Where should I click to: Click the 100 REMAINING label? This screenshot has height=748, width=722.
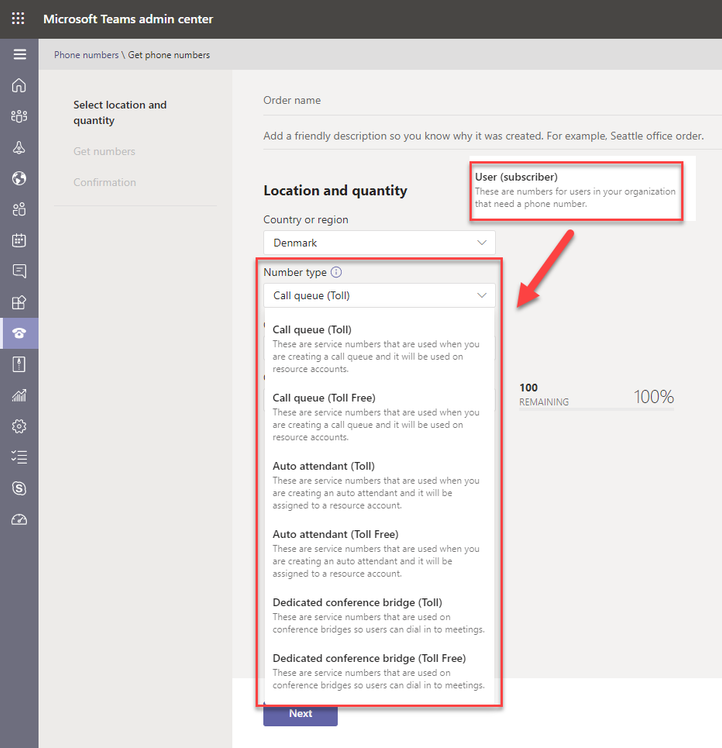point(544,395)
